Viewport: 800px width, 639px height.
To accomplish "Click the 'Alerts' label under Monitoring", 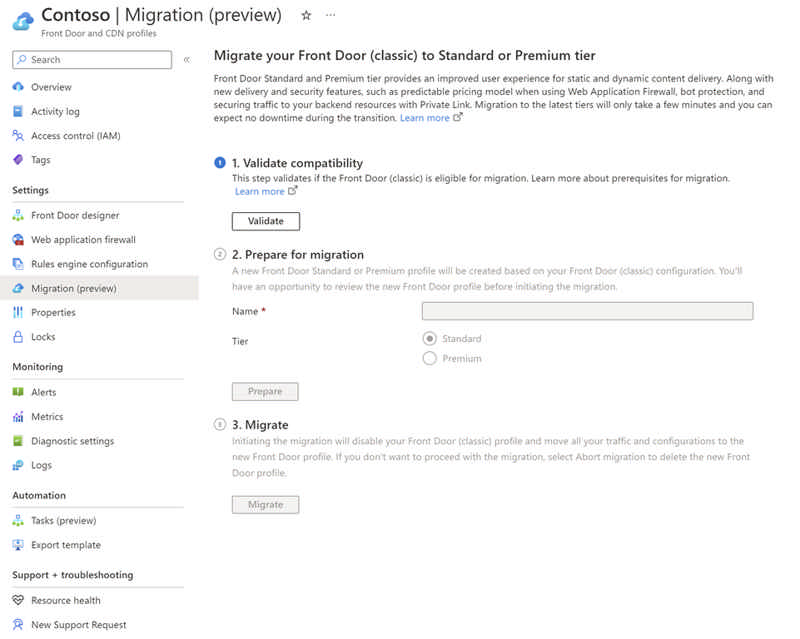I will coord(43,392).
